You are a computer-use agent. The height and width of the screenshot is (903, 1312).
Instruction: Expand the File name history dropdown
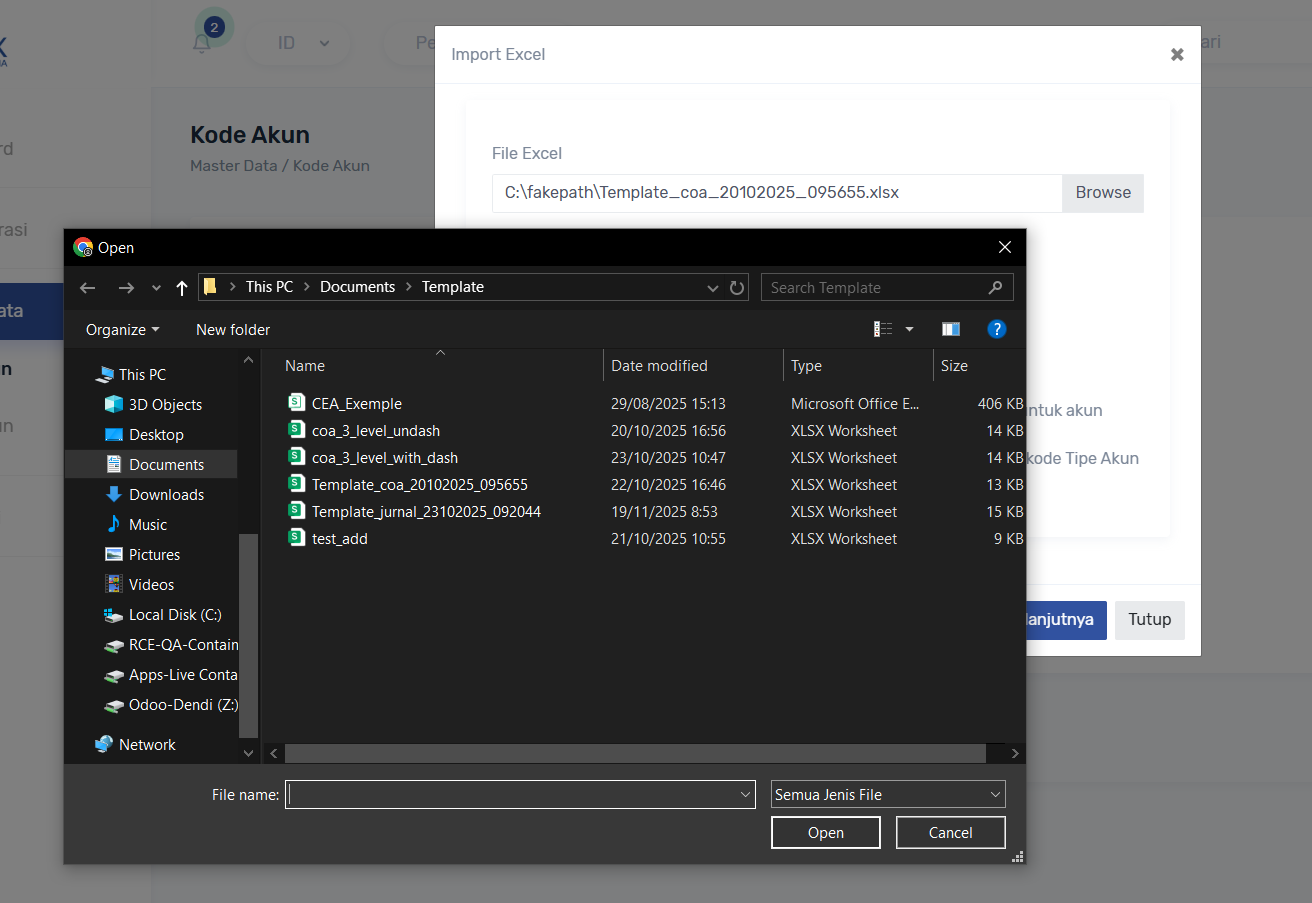pos(745,795)
